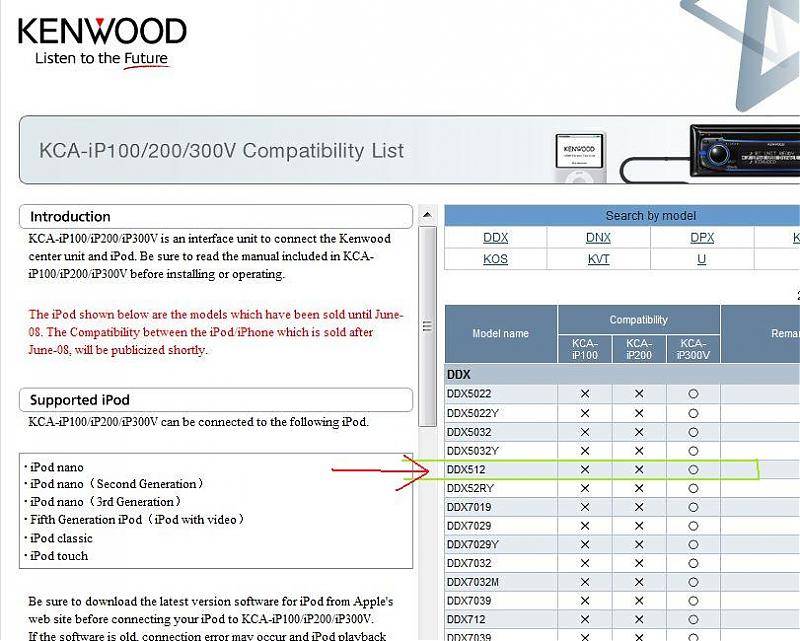800x641 pixels.
Task: Click the KCA-iP200 cross mark for DDX5022
Action: (x=639, y=394)
